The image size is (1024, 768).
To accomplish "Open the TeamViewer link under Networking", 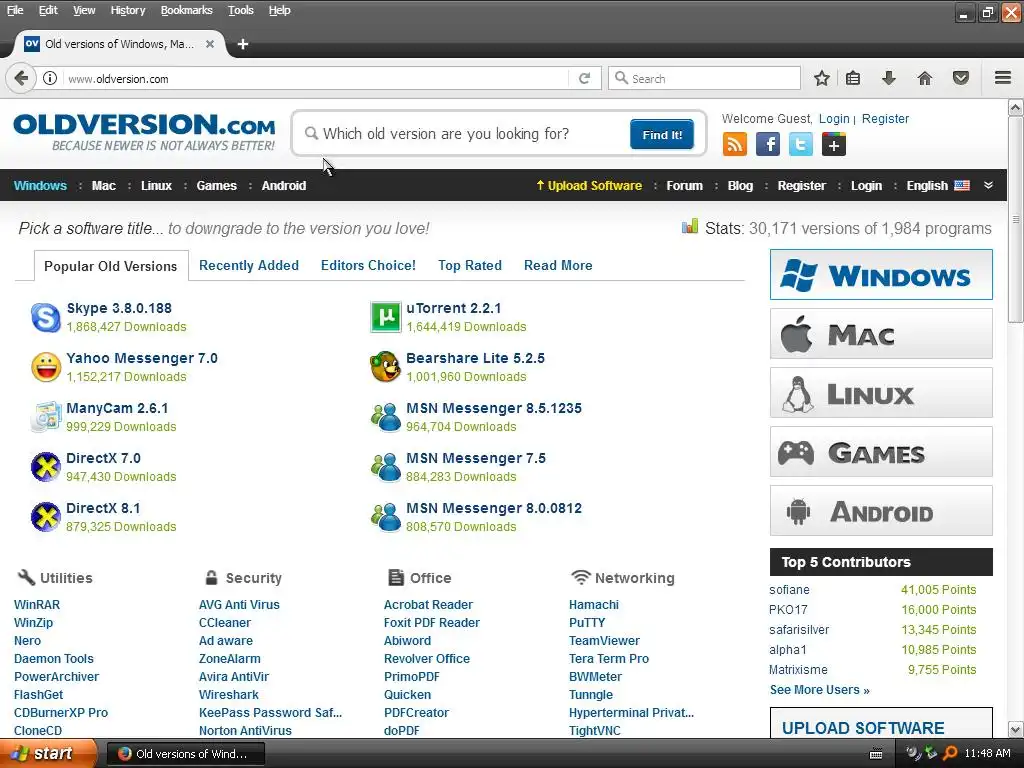I will tap(604, 641).
